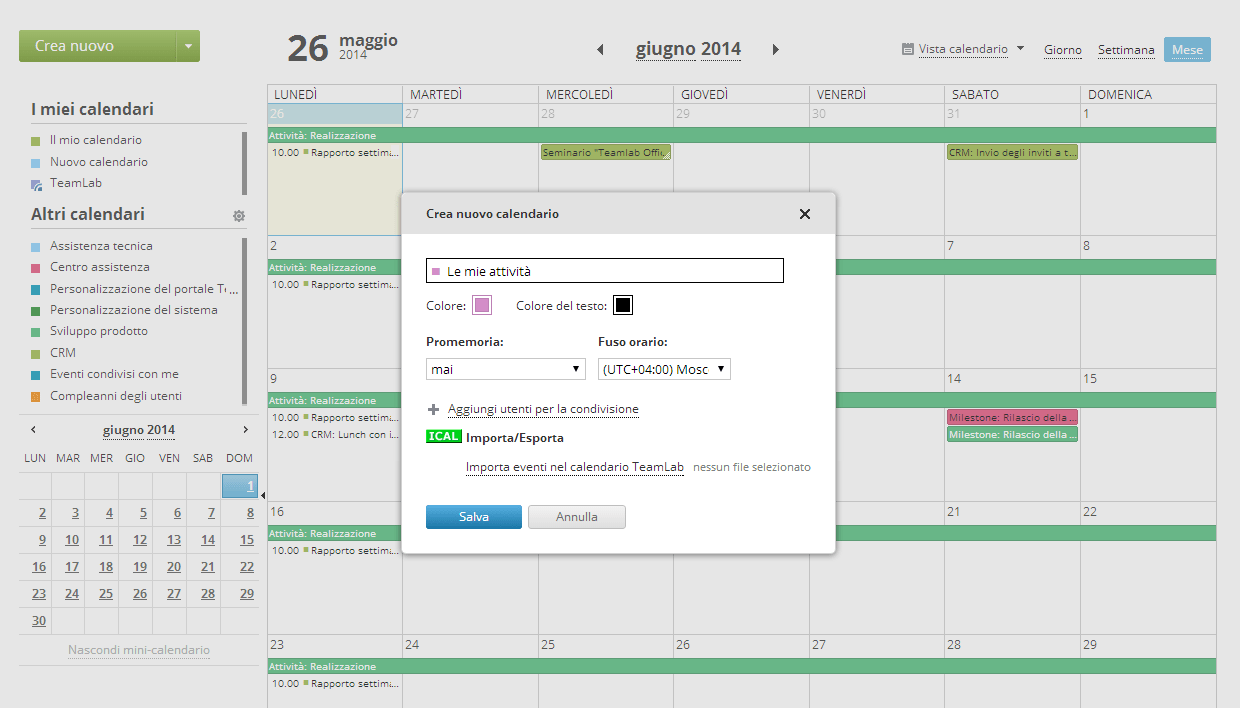Click nessun file selezionato text
Image resolution: width=1240 pixels, height=708 pixels.
point(751,467)
